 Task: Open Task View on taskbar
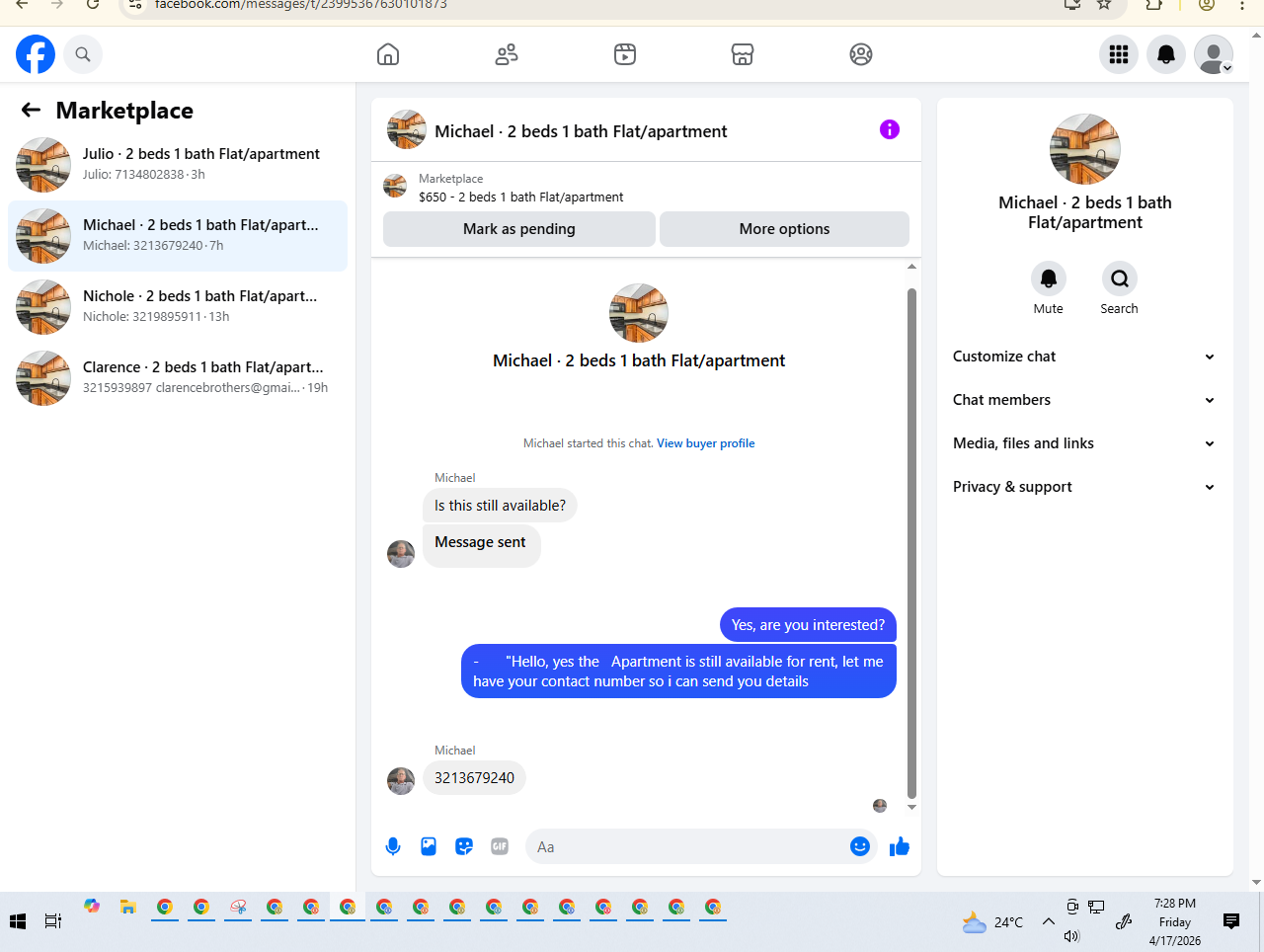click(53, 921)
